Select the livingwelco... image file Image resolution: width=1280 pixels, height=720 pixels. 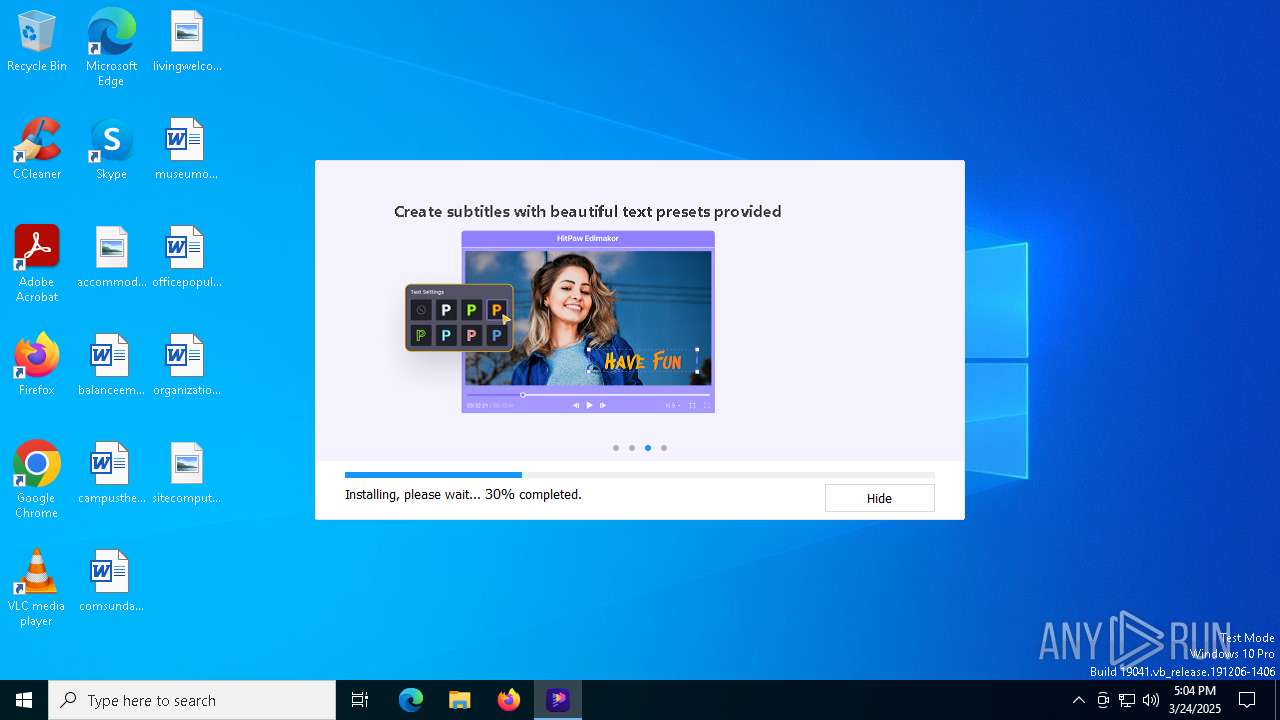pyautogui.click(x=187, y=42)
